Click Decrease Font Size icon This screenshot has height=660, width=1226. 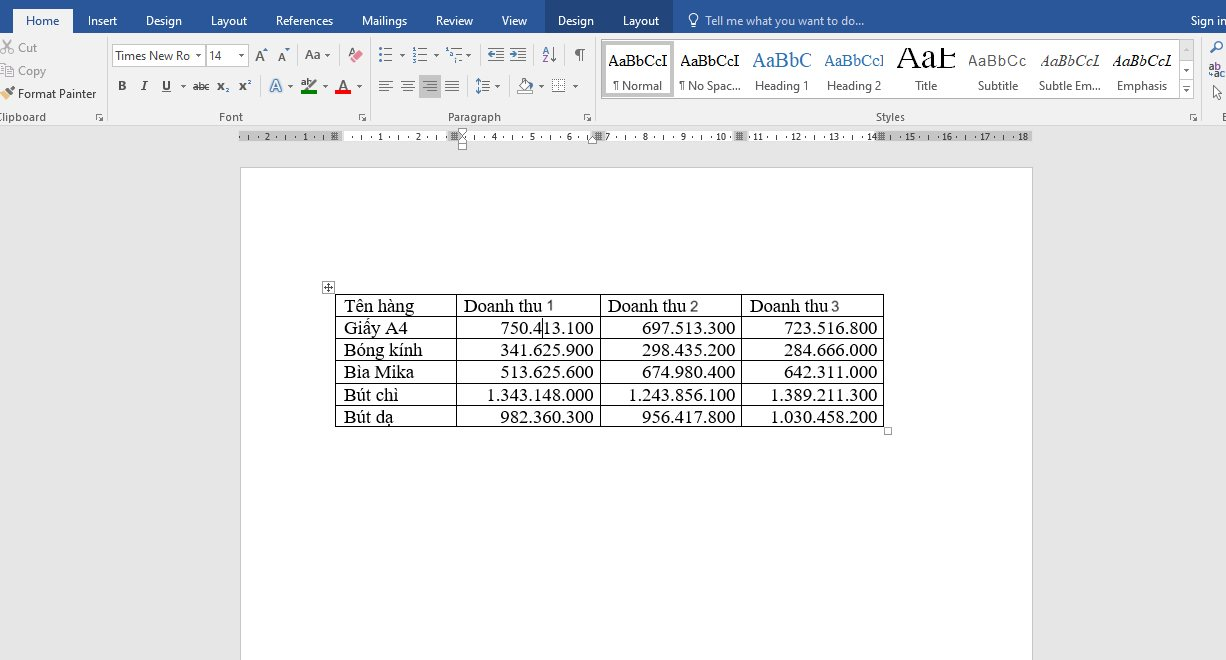click(x=284, y=55)
